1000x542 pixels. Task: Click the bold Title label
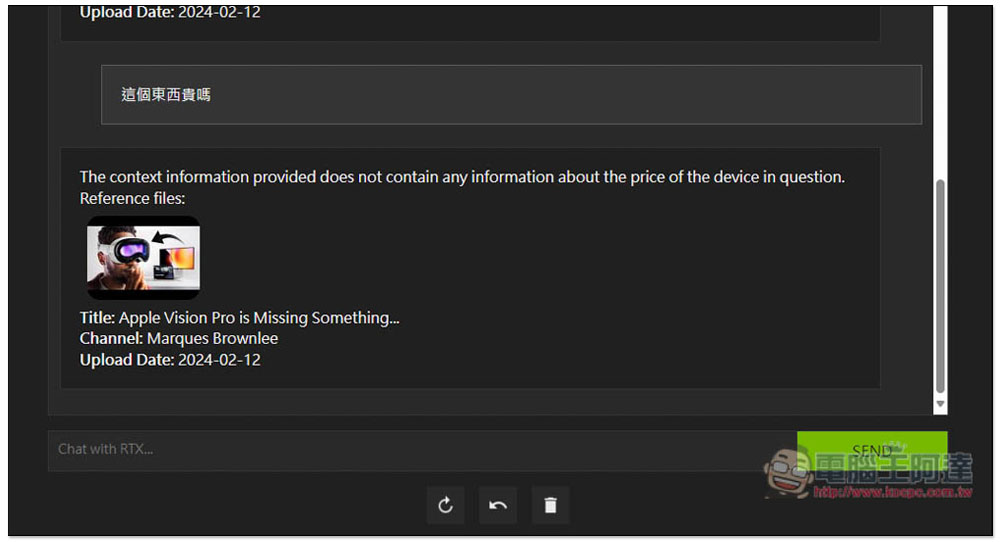(97, 318)
